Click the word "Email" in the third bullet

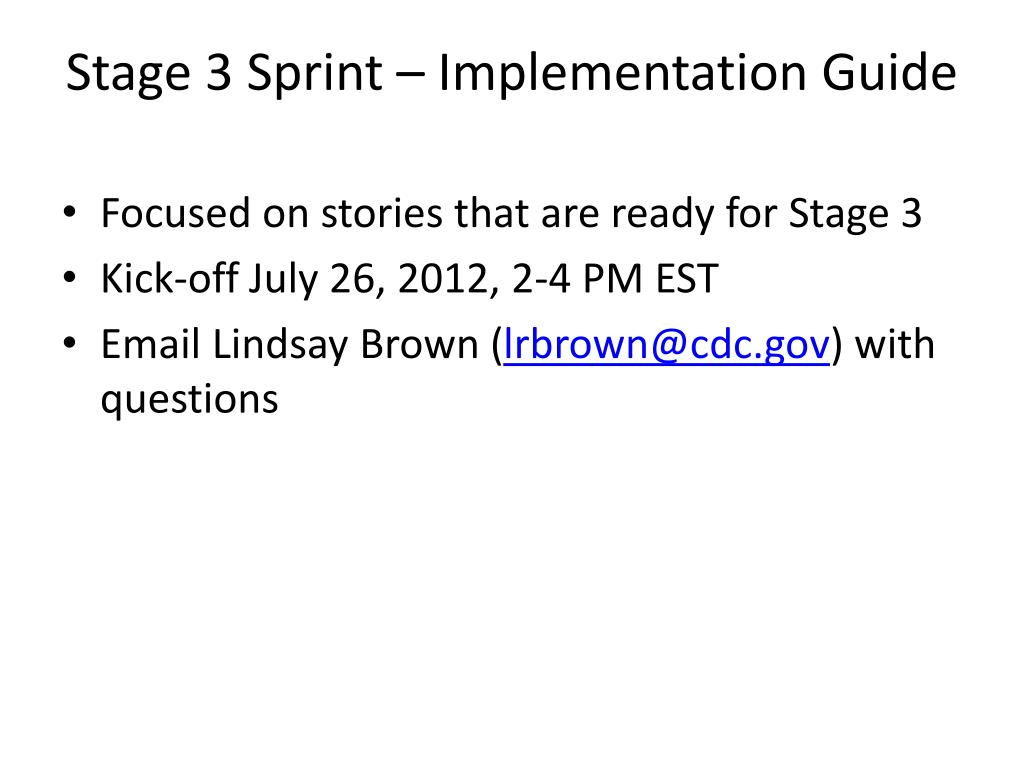(150, 345)
